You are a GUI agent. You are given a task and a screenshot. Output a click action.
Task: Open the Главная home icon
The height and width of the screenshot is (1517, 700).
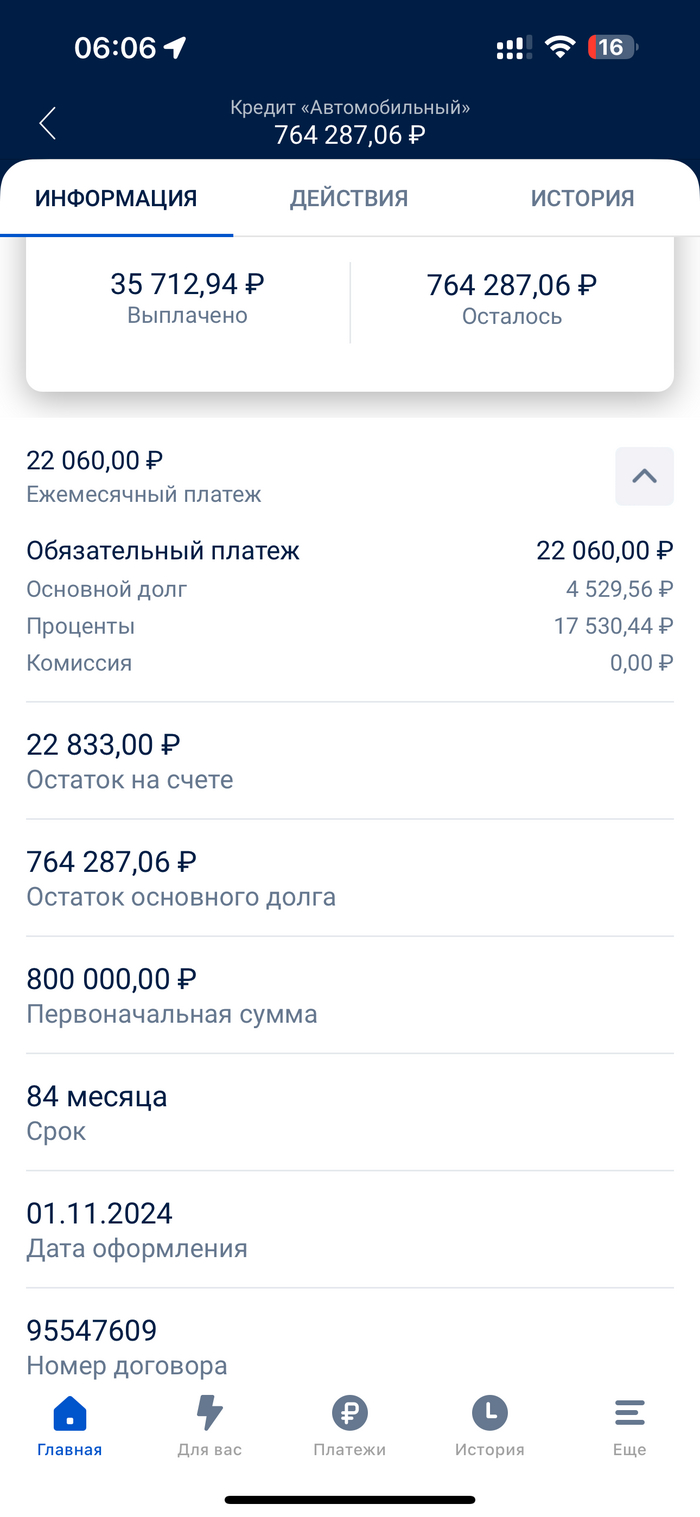tap(69, 1414)
